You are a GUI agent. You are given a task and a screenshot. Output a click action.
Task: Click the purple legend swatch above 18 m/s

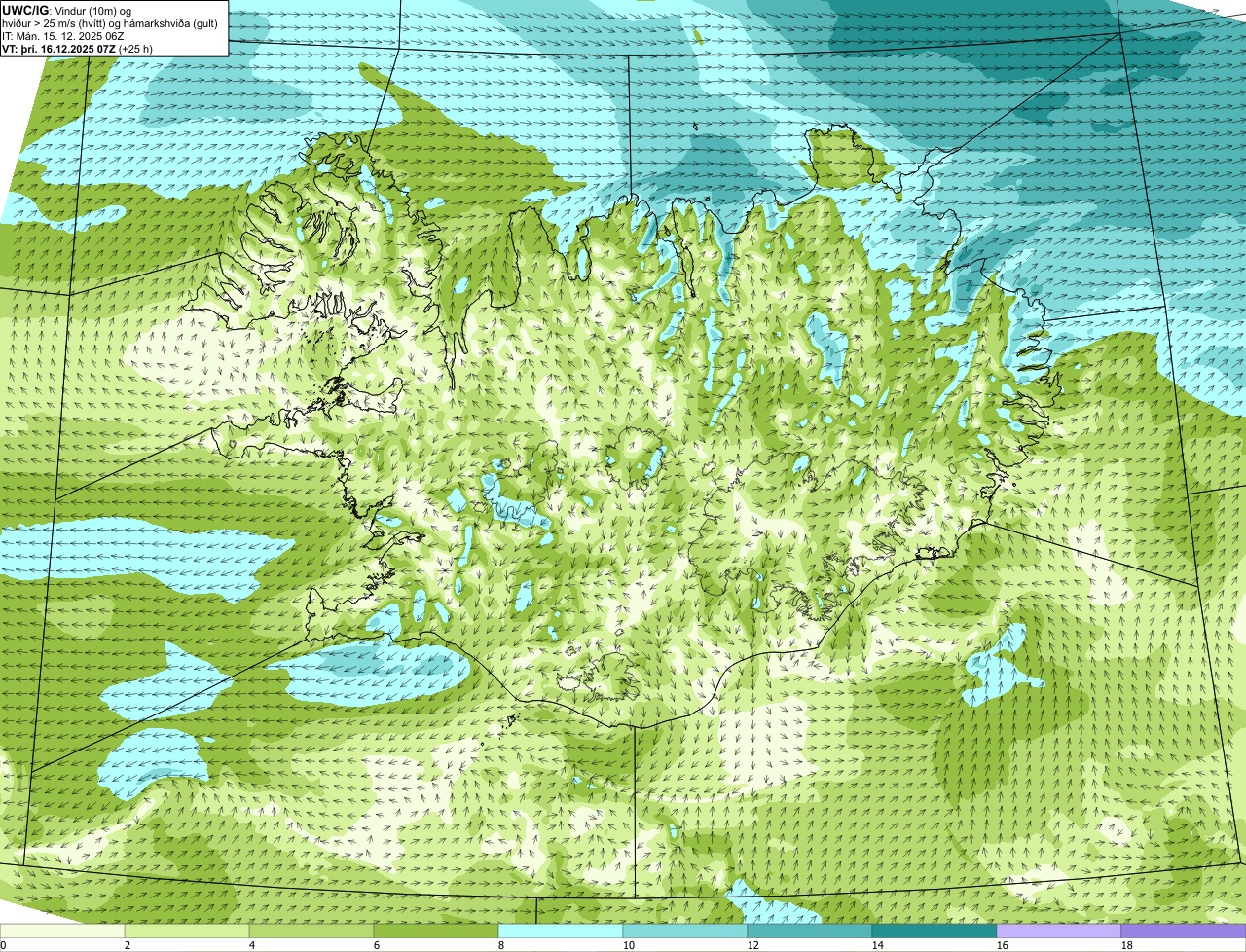tap(1184, 932)
